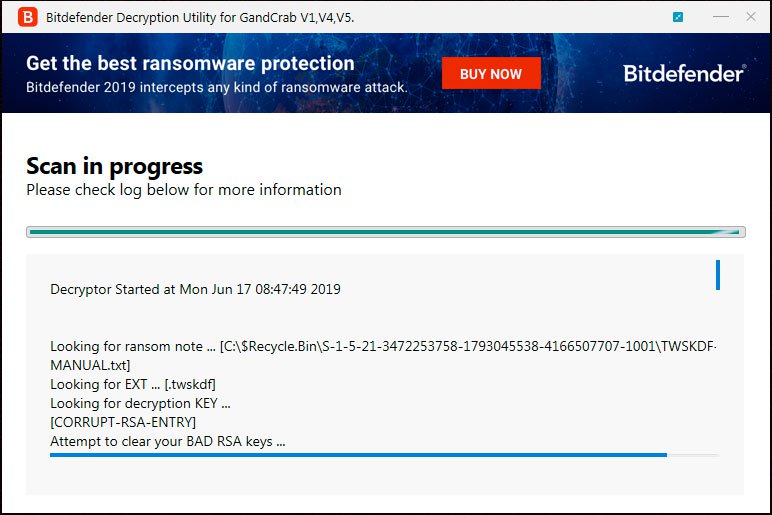Click the 'Bitdefender 2019 intercepts' banner subtext

(x=217, y=88)
